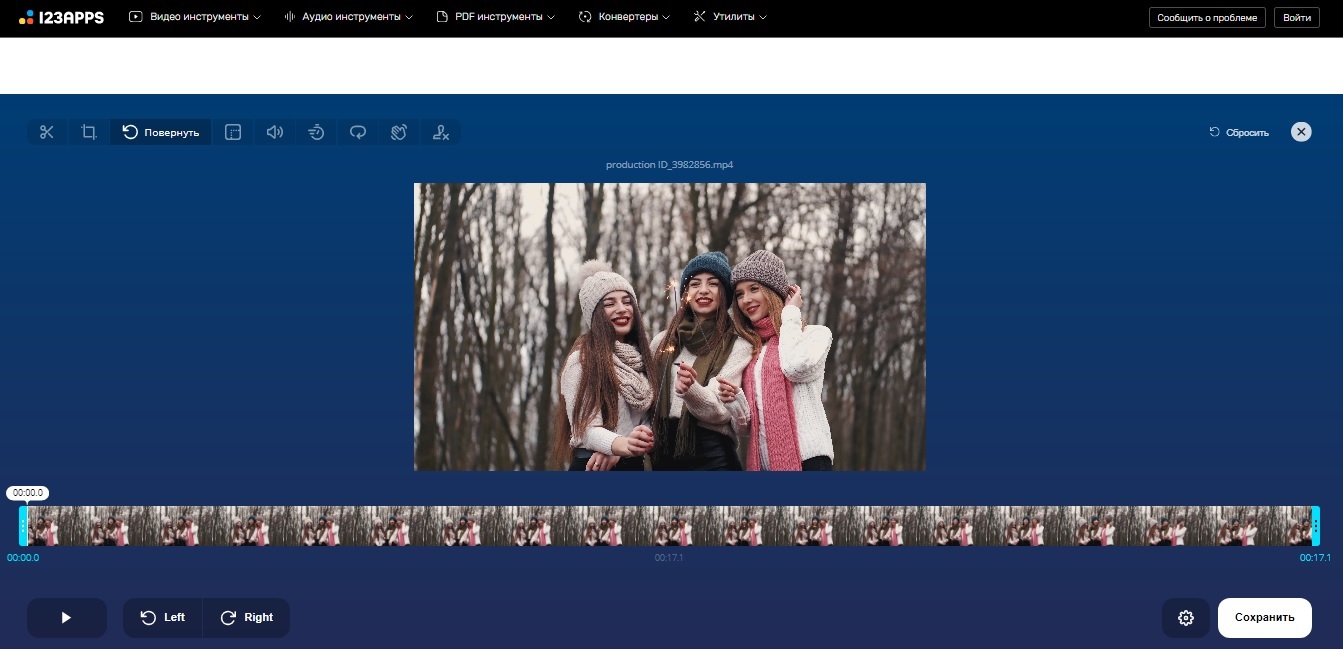Click the right cyan trim handle

click(1316, 526)
